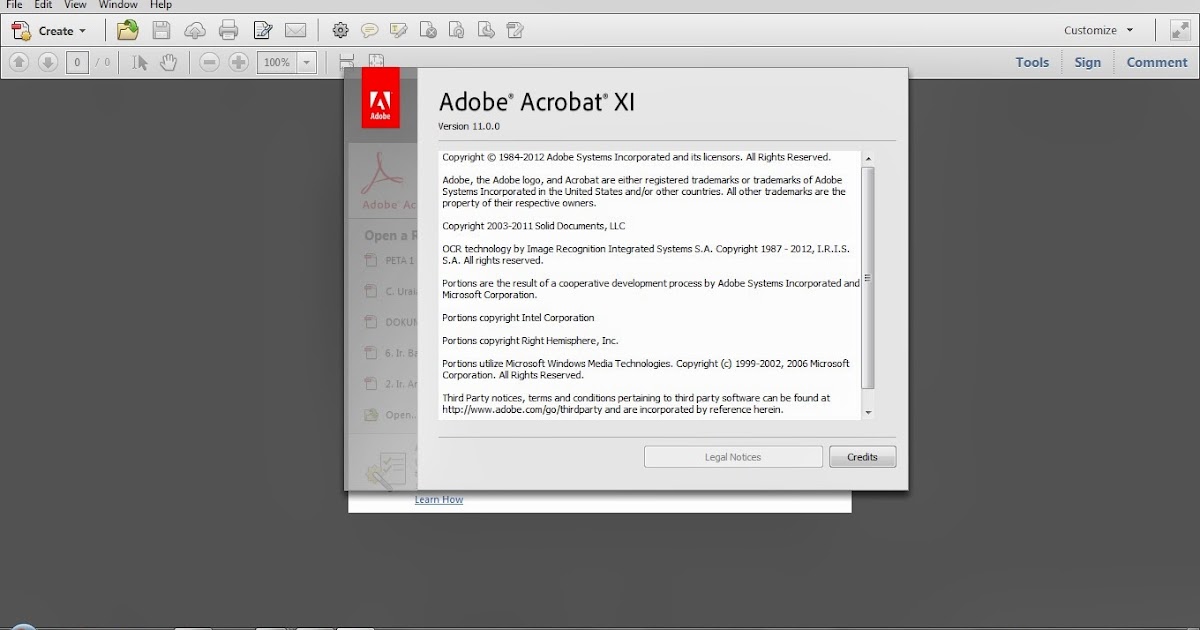Click the gear icon in the toolbar
Viewport: 1200px width, 630px height.
coord(340,30)
